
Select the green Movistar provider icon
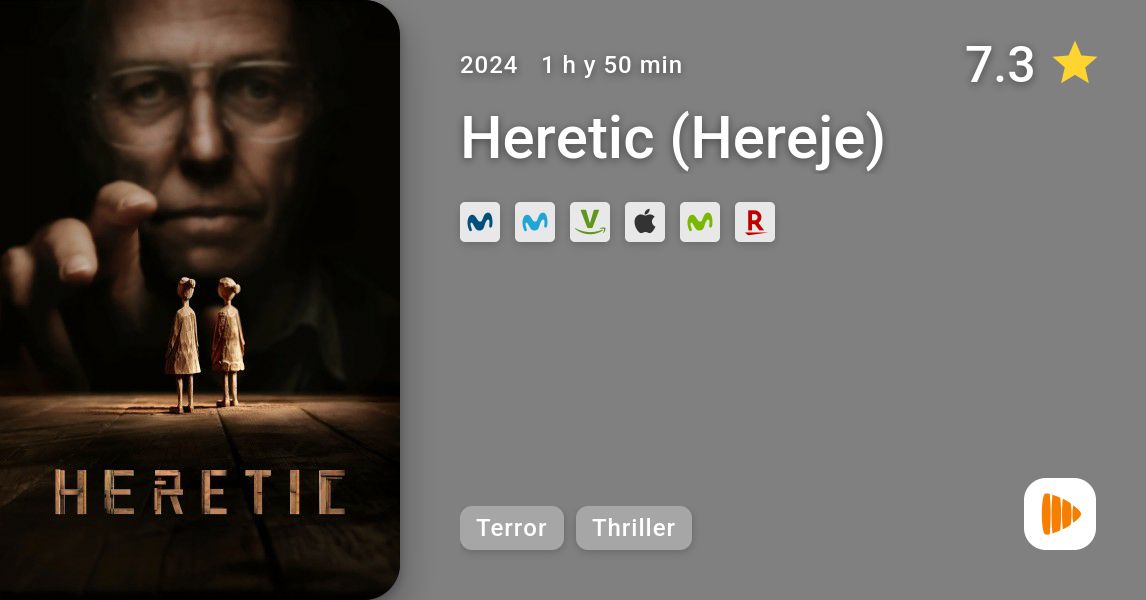point(699,222)
